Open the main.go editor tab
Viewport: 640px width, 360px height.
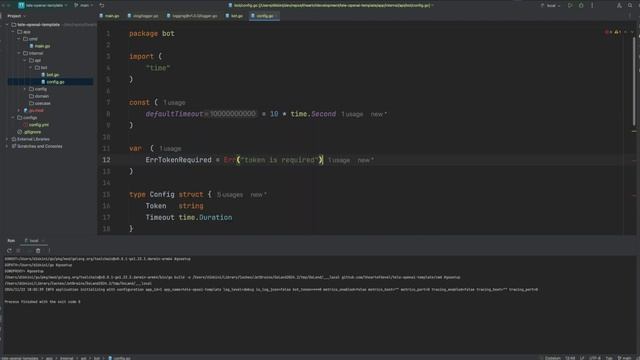click(109, 16)
